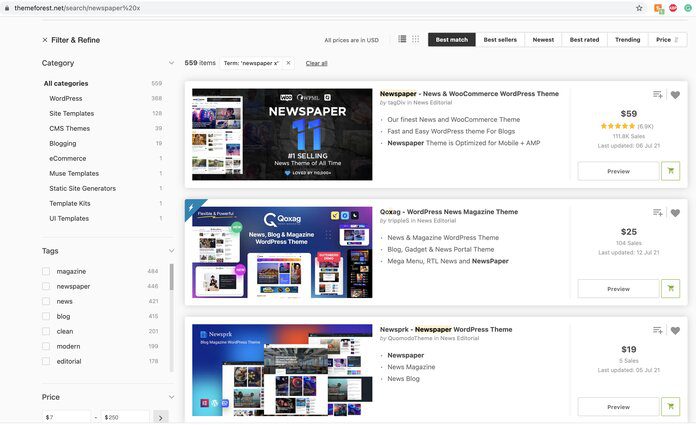Add Qoxag theme to cart
This screenshot has height=425, width=696.
coord(670,289)
